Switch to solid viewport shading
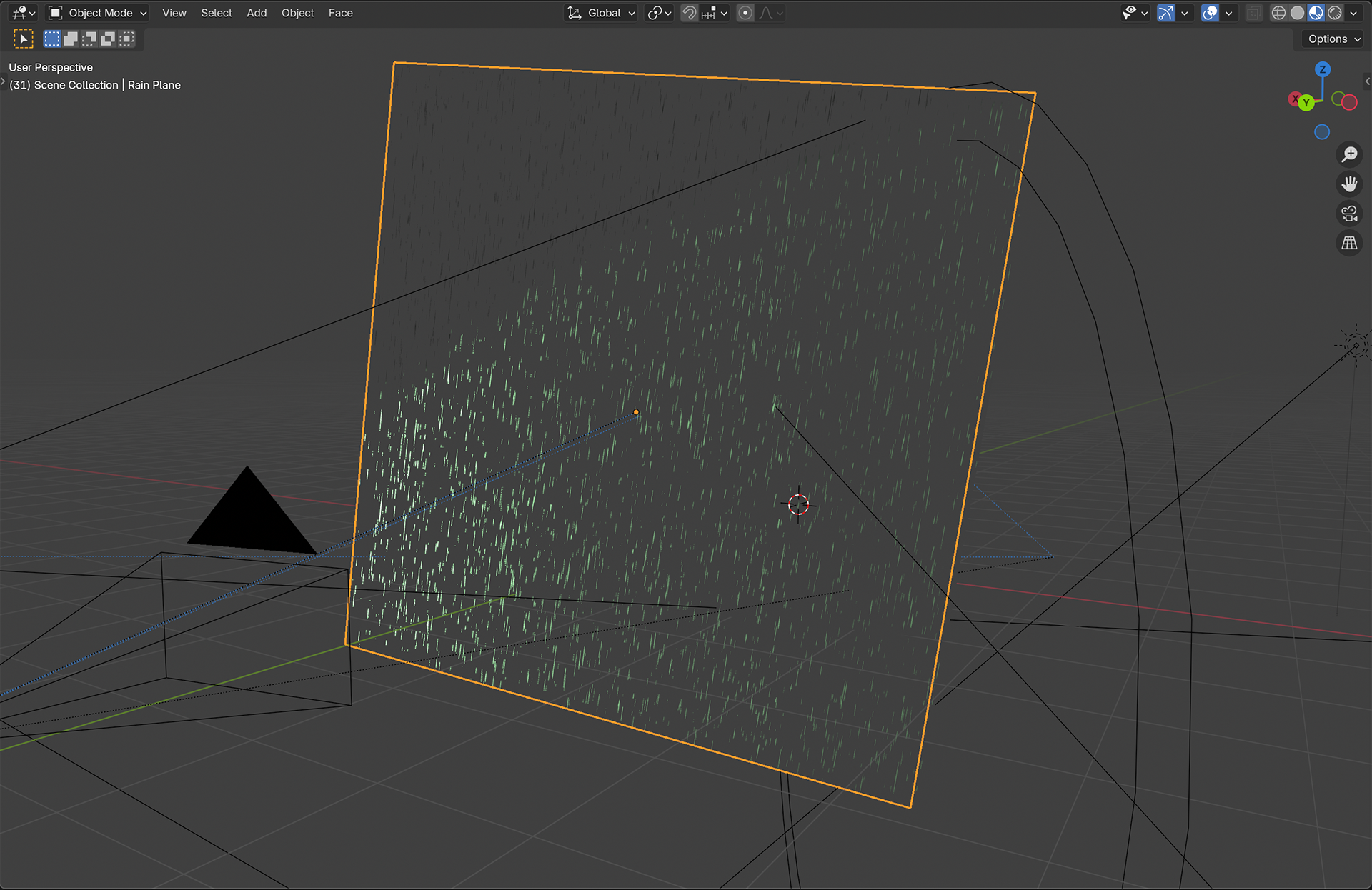The image size is (1372, 890). tap(1297, 13)
